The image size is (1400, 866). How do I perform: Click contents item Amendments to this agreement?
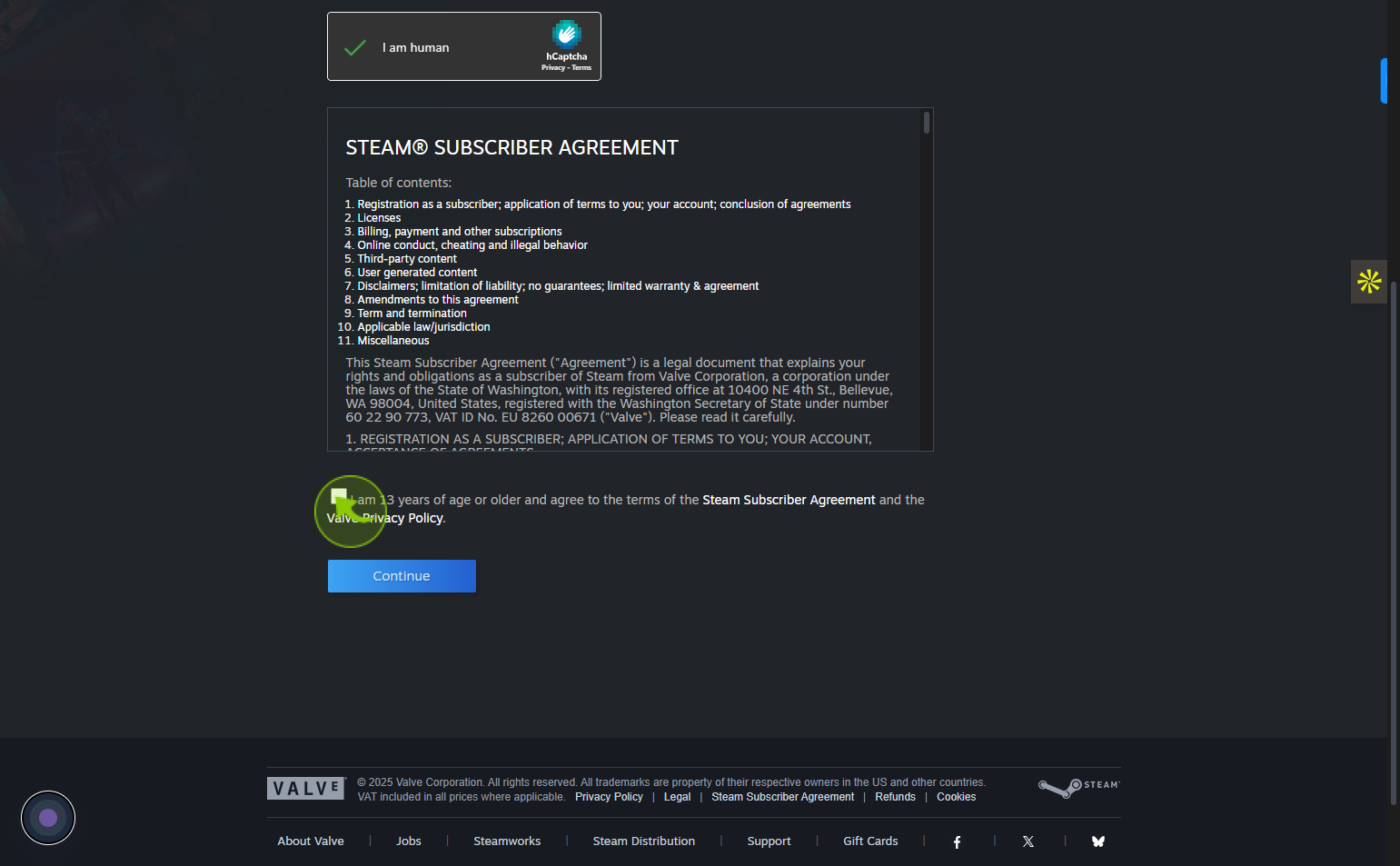tap(438, 300)
